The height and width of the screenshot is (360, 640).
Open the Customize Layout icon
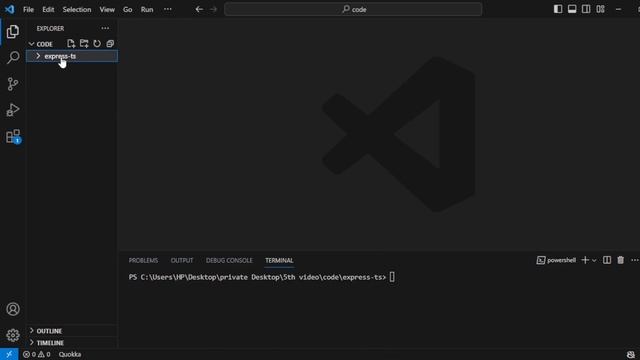[x=600, y=9]
